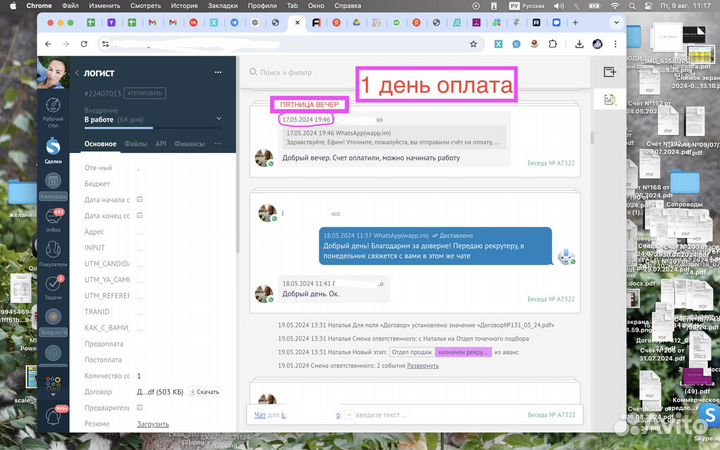Click Chrome back navigation arrow
The image size is (720, 450).
(48, 44)
